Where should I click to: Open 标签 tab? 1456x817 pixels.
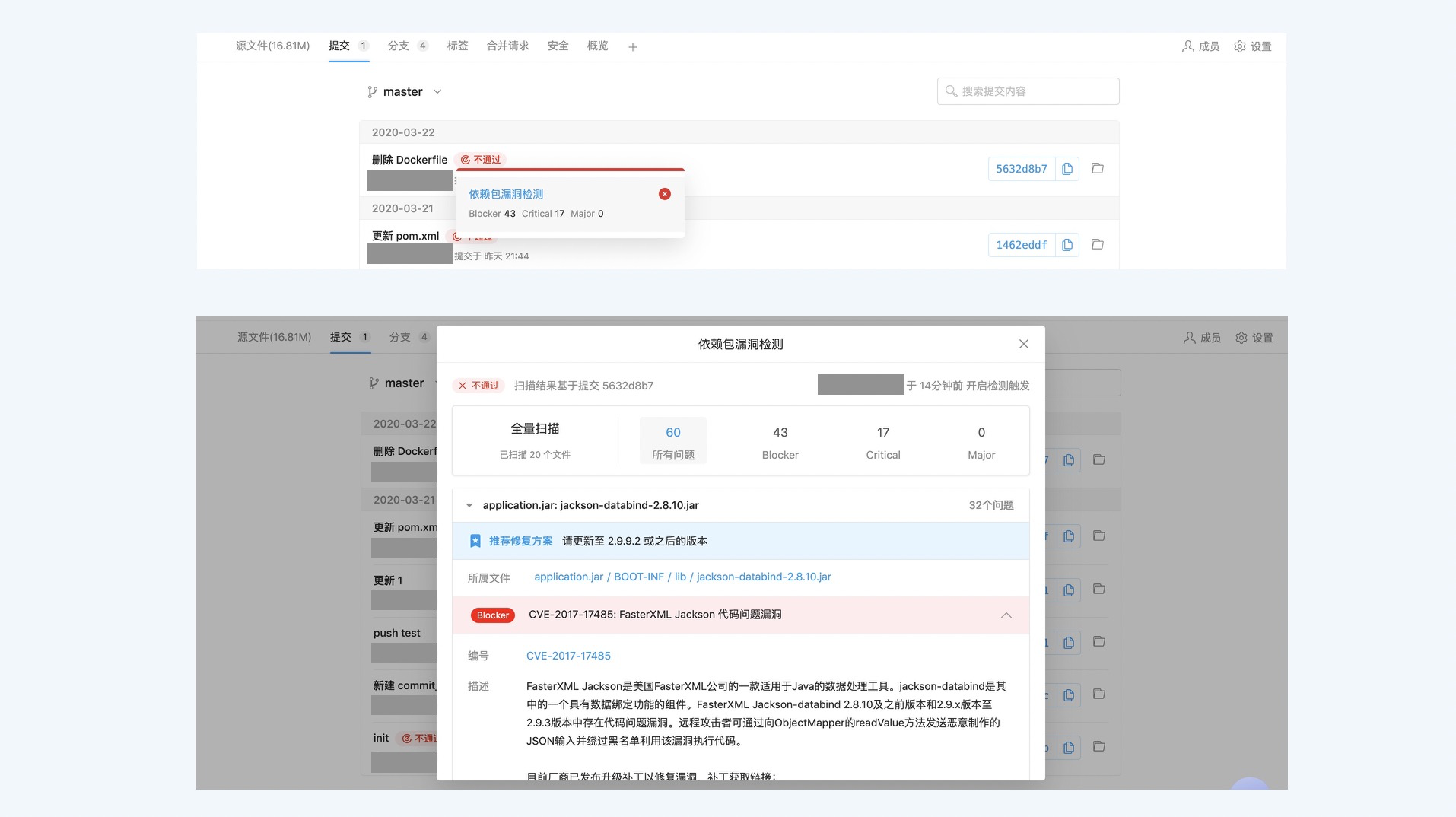pyautogui.click(x=458, y=46)
